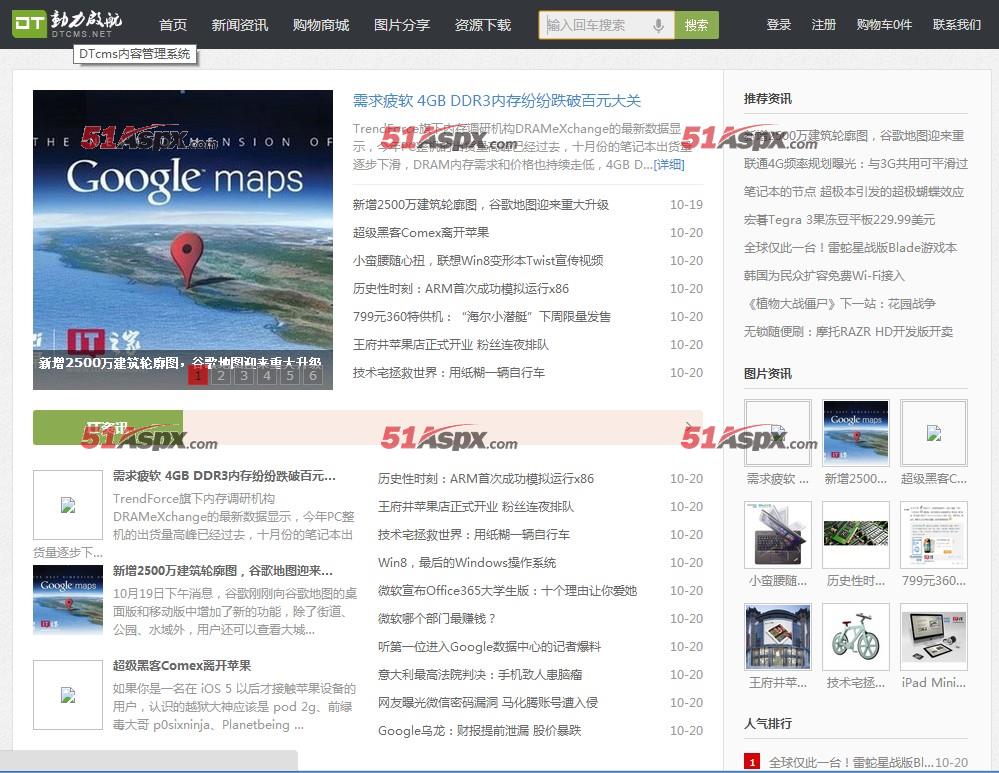
Task: Open 新增2500万建筑轮廓图 bold article title in IT资讯
Action: click(x=222, y=570)
